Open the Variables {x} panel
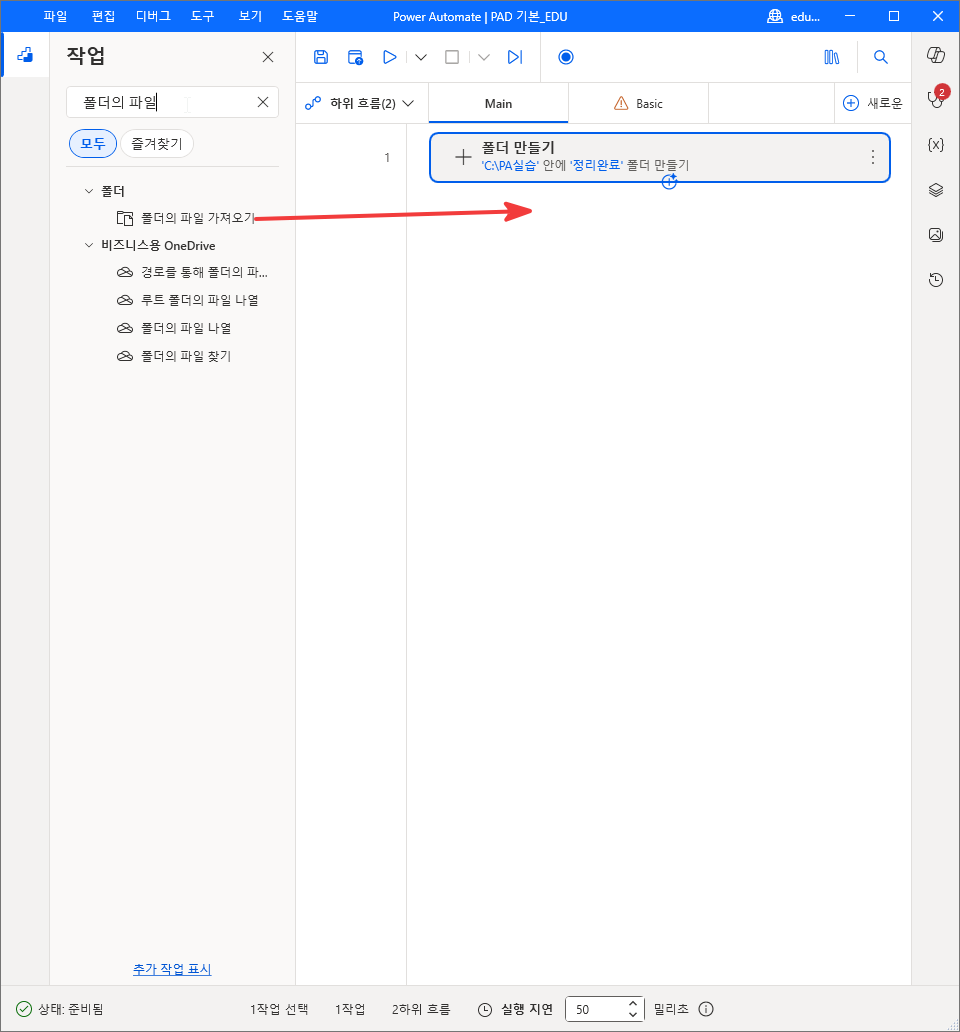 [936, 144]
